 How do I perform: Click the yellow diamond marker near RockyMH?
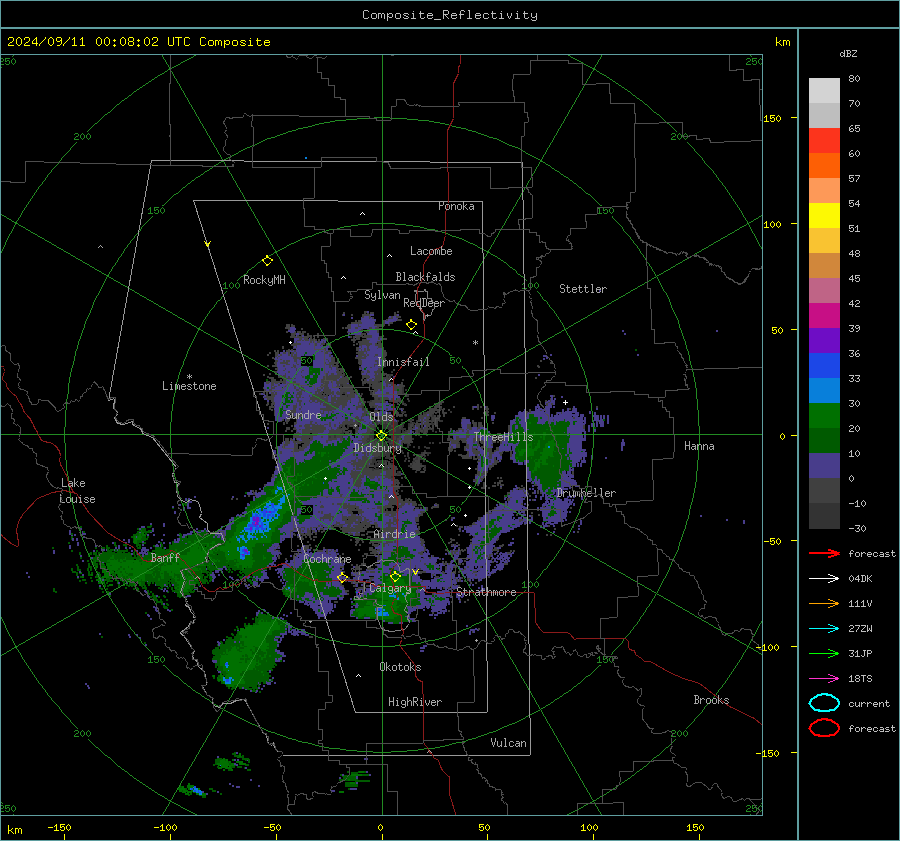[x=267, y=261]
